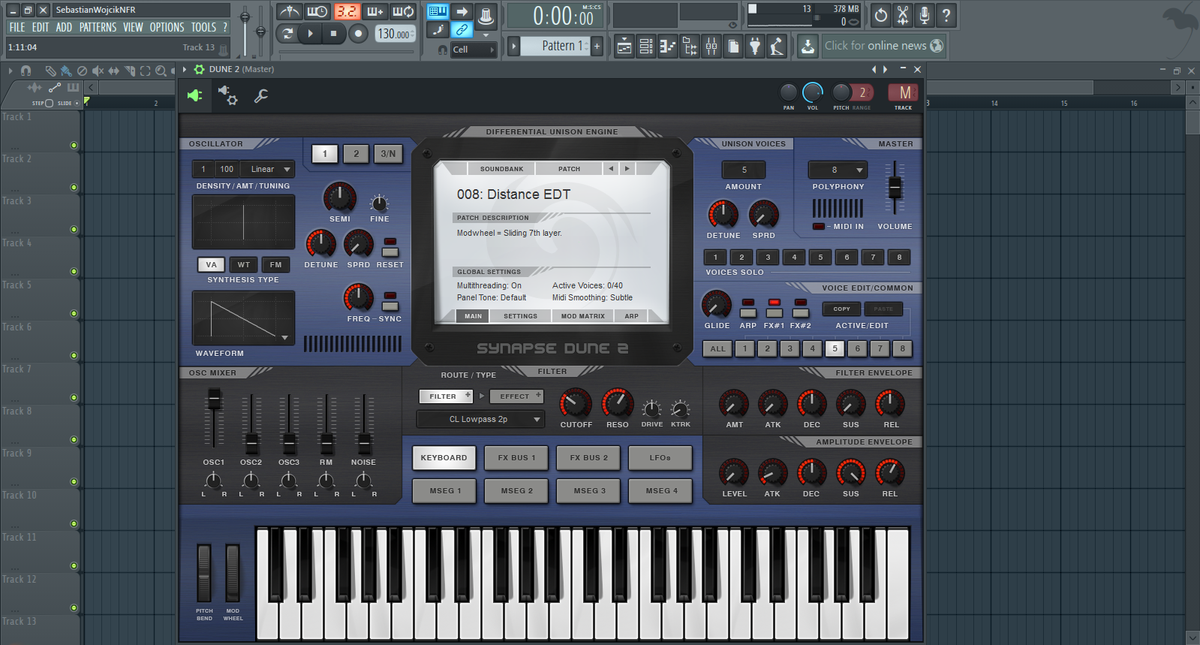This screenshot has width=1200, height=645.
Task: Switch to the SETTINGS display tab
Action: (520, 316)
